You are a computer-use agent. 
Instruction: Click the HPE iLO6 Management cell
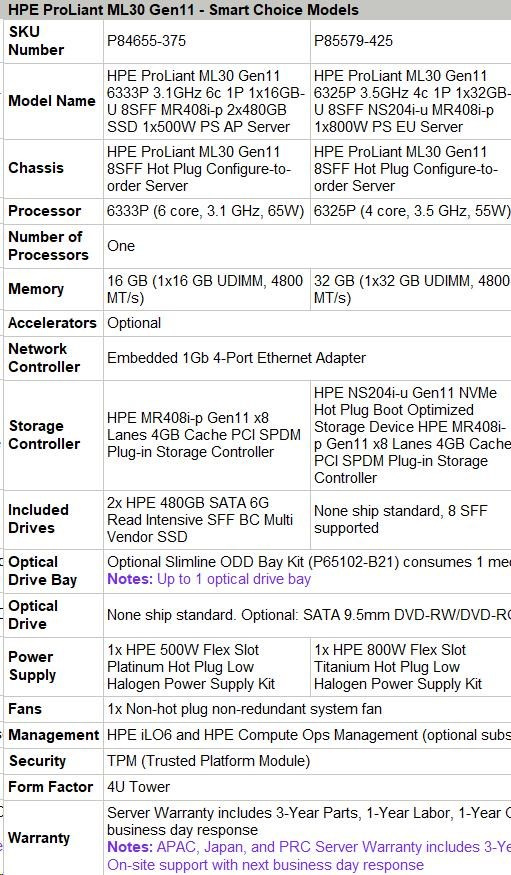308,735
